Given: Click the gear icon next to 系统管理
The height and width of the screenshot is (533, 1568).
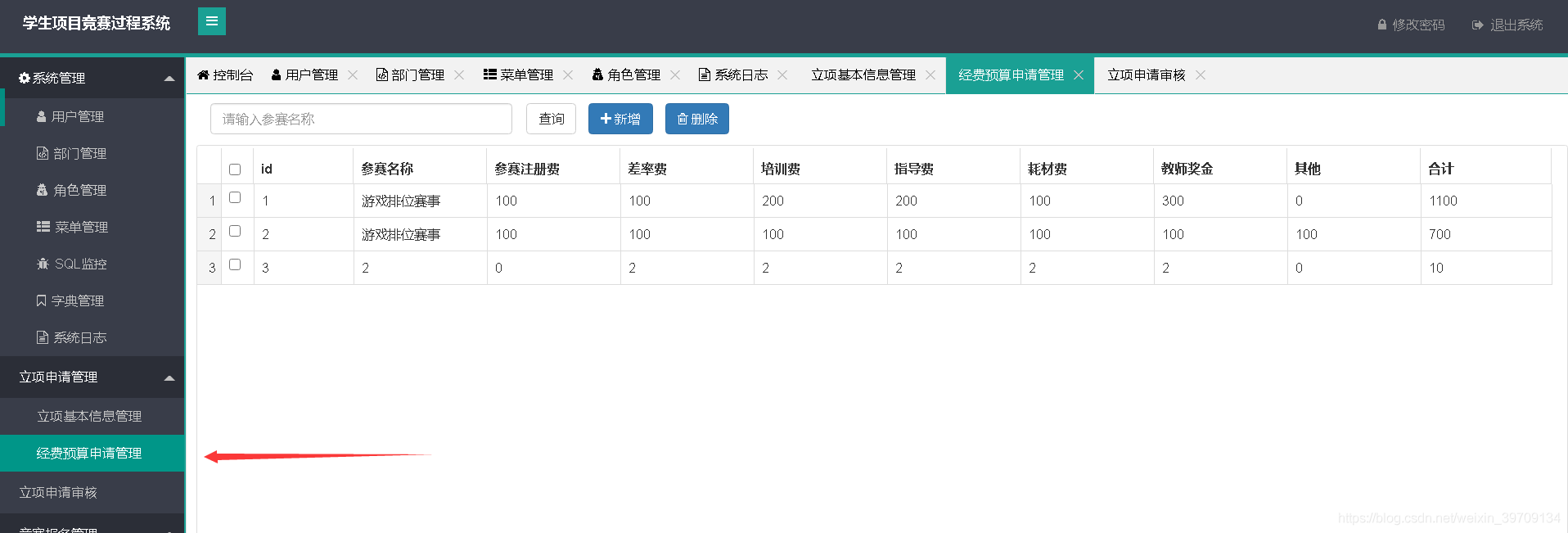Looking at the screenshot, I should [25, 78].
